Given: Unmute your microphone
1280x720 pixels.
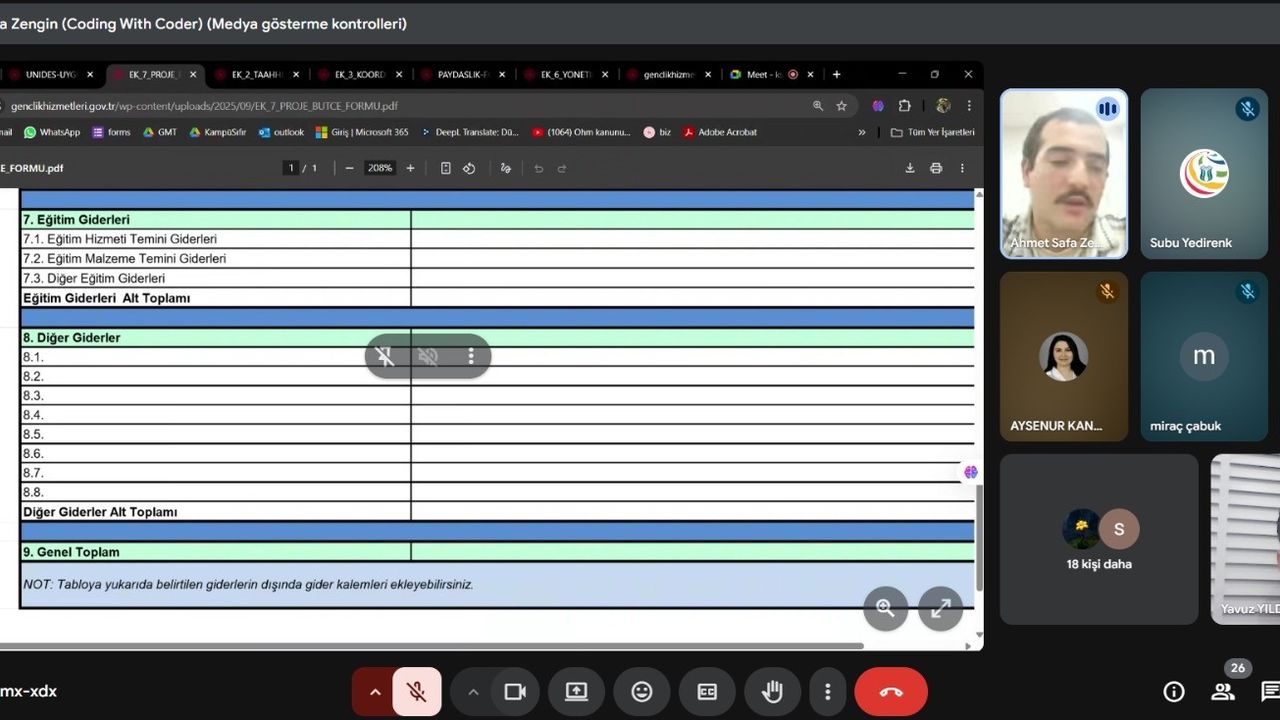Looking at the screenshot, I should click(x=417, y=692).
